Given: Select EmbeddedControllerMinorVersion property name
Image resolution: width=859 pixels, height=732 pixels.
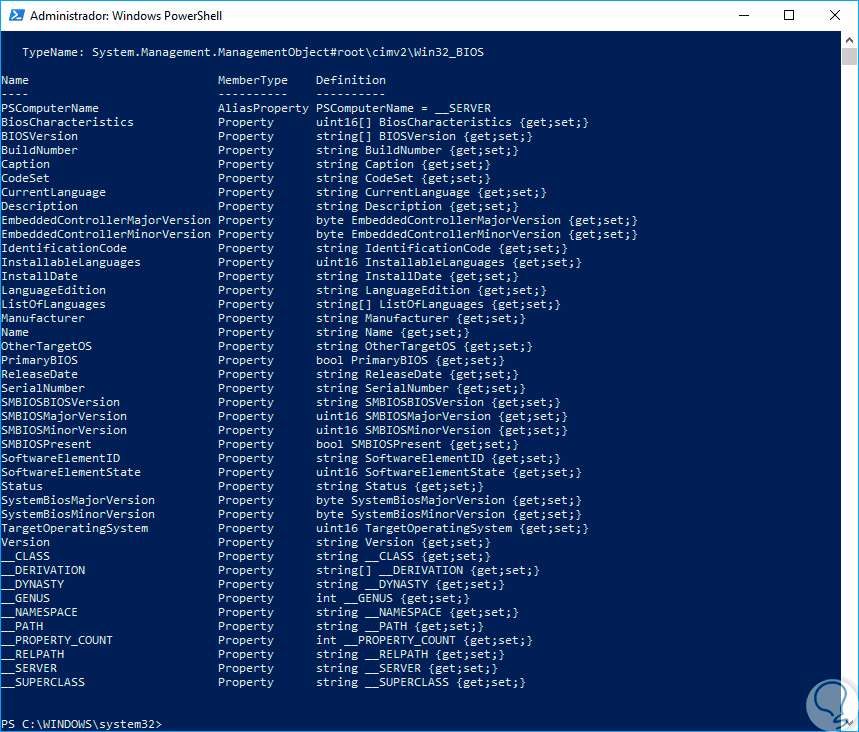Looking at the screenshot, I should (106, 235).
